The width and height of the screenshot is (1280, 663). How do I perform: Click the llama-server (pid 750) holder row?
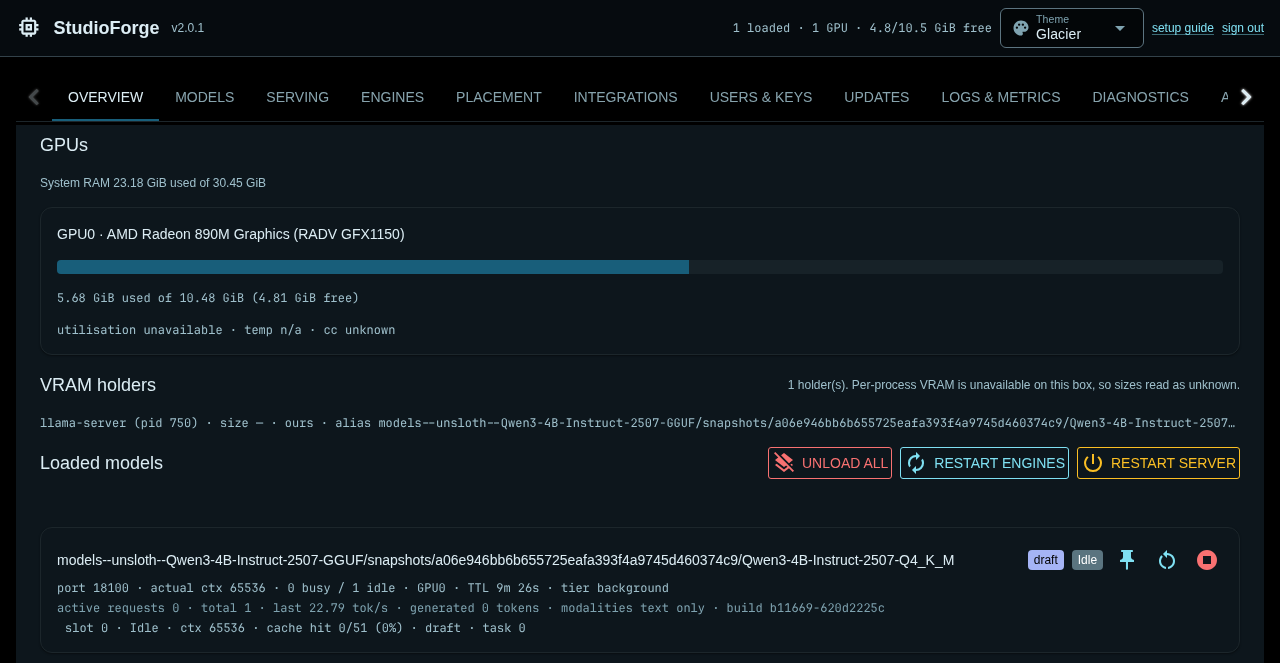tap(640, 423)
